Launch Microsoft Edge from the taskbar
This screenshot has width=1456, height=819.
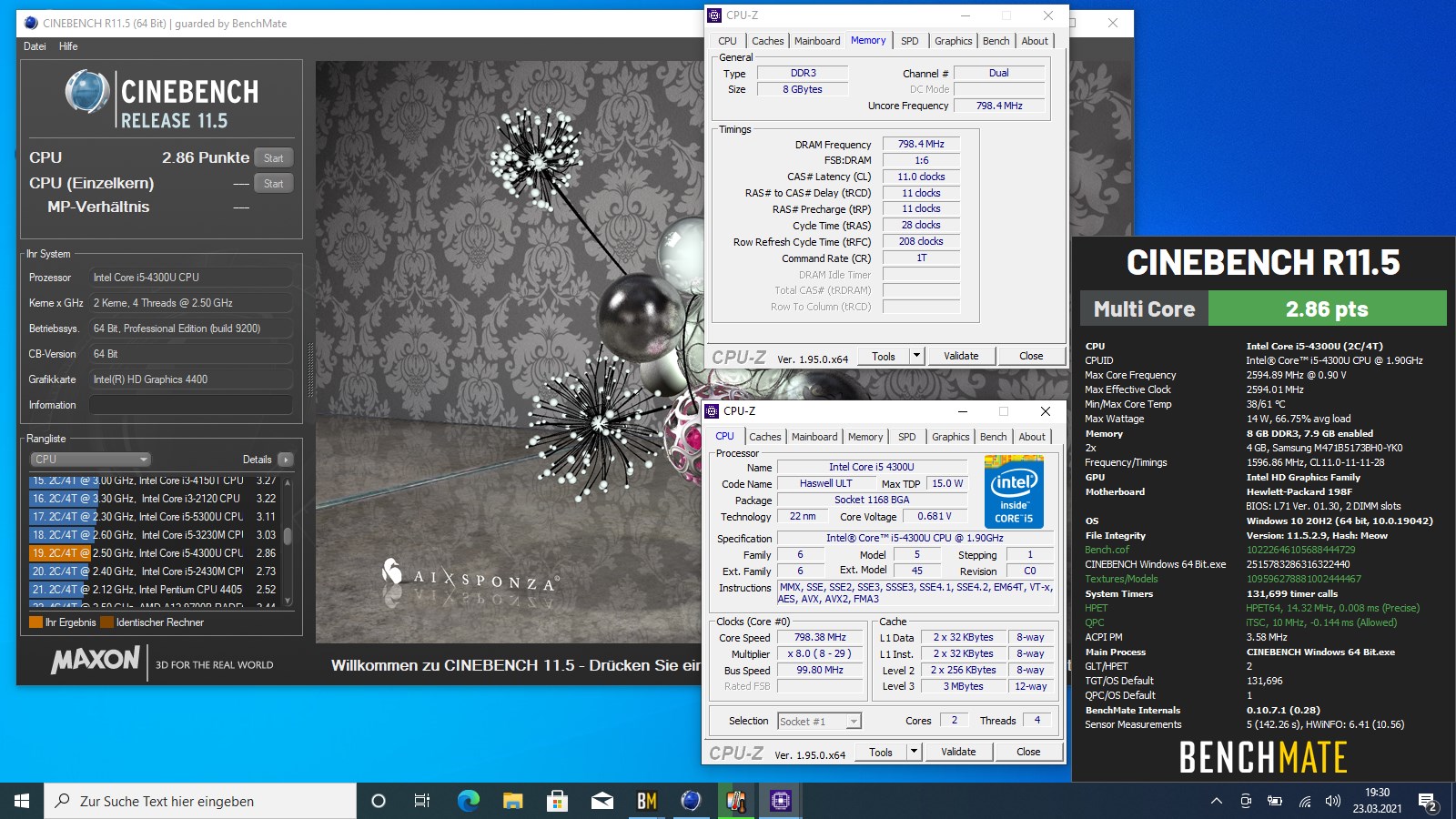tap(468, 801)
